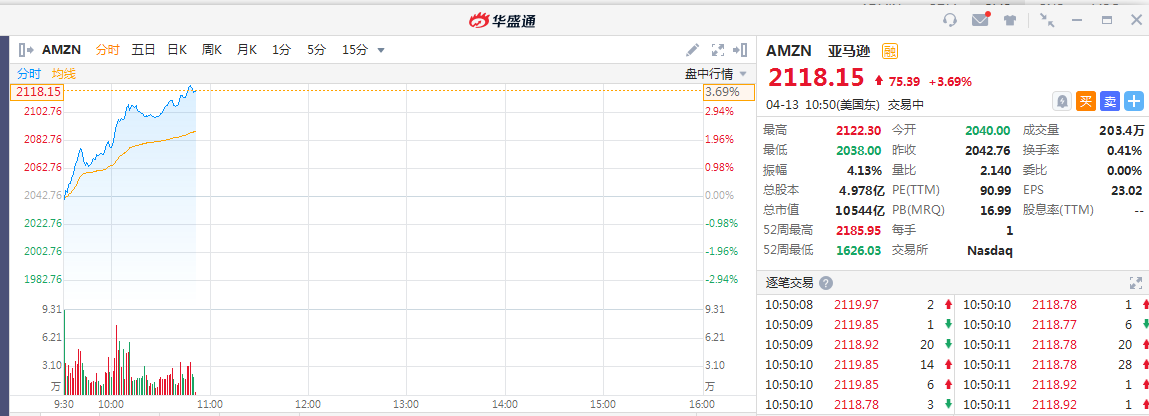Click the orange 买 buy button
Viewport: 1149px width, 416px height.
[1086, 101]
